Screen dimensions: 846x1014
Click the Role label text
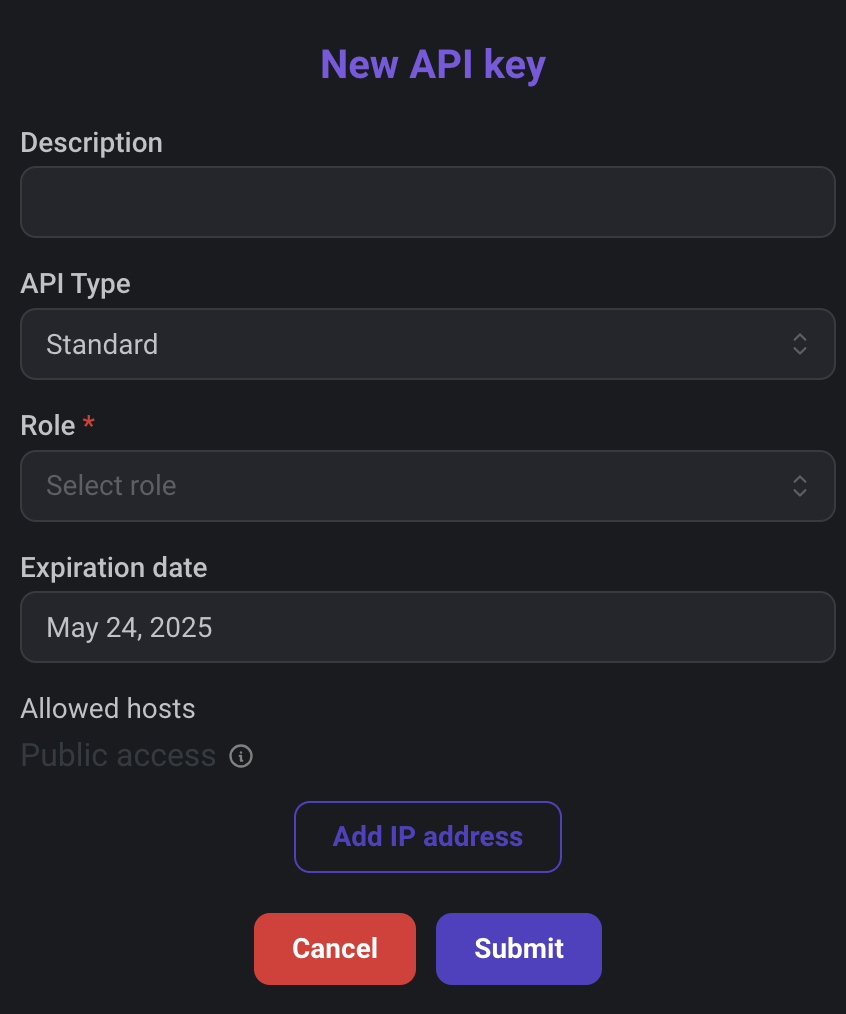(x=48, y=426)
